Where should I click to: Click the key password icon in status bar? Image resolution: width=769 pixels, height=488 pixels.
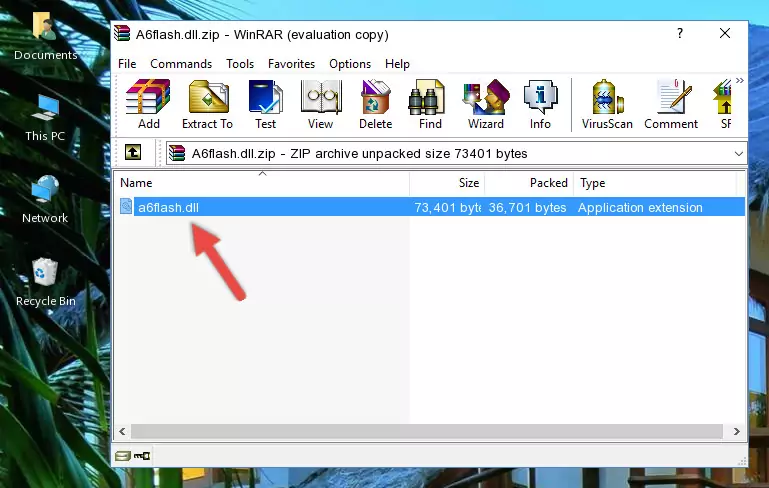(x=142, y=456)
